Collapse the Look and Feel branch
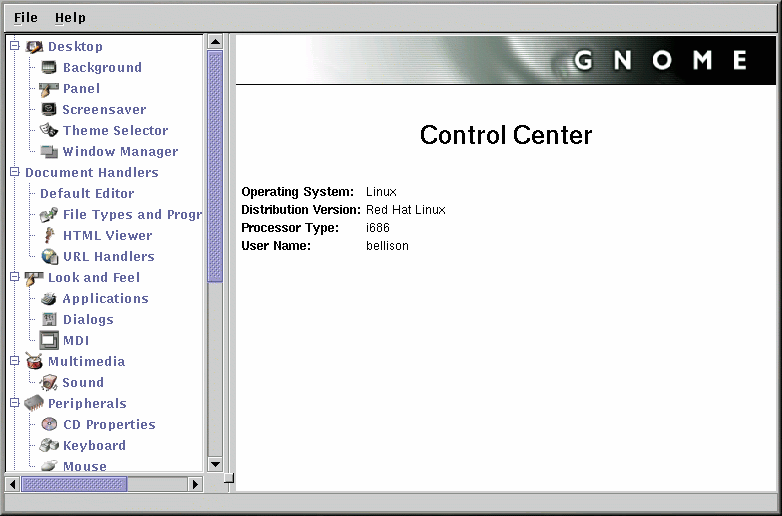782x516 pixels. coord(14,277)
